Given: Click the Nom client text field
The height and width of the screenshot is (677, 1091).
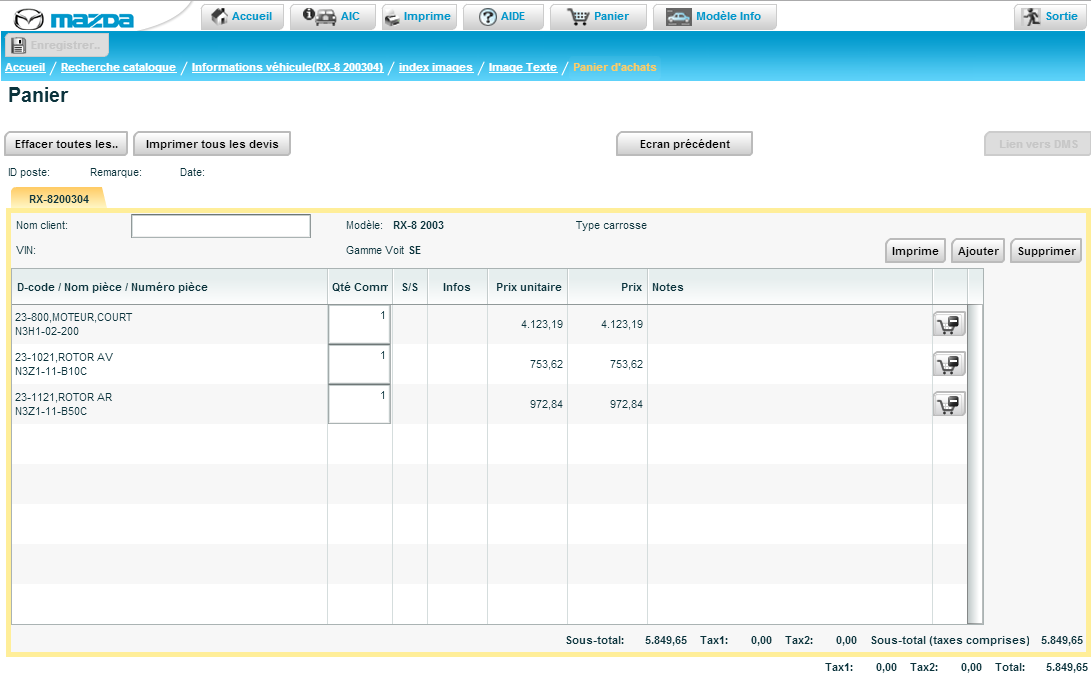Looking at the screenshot, I should click(221, 226).
